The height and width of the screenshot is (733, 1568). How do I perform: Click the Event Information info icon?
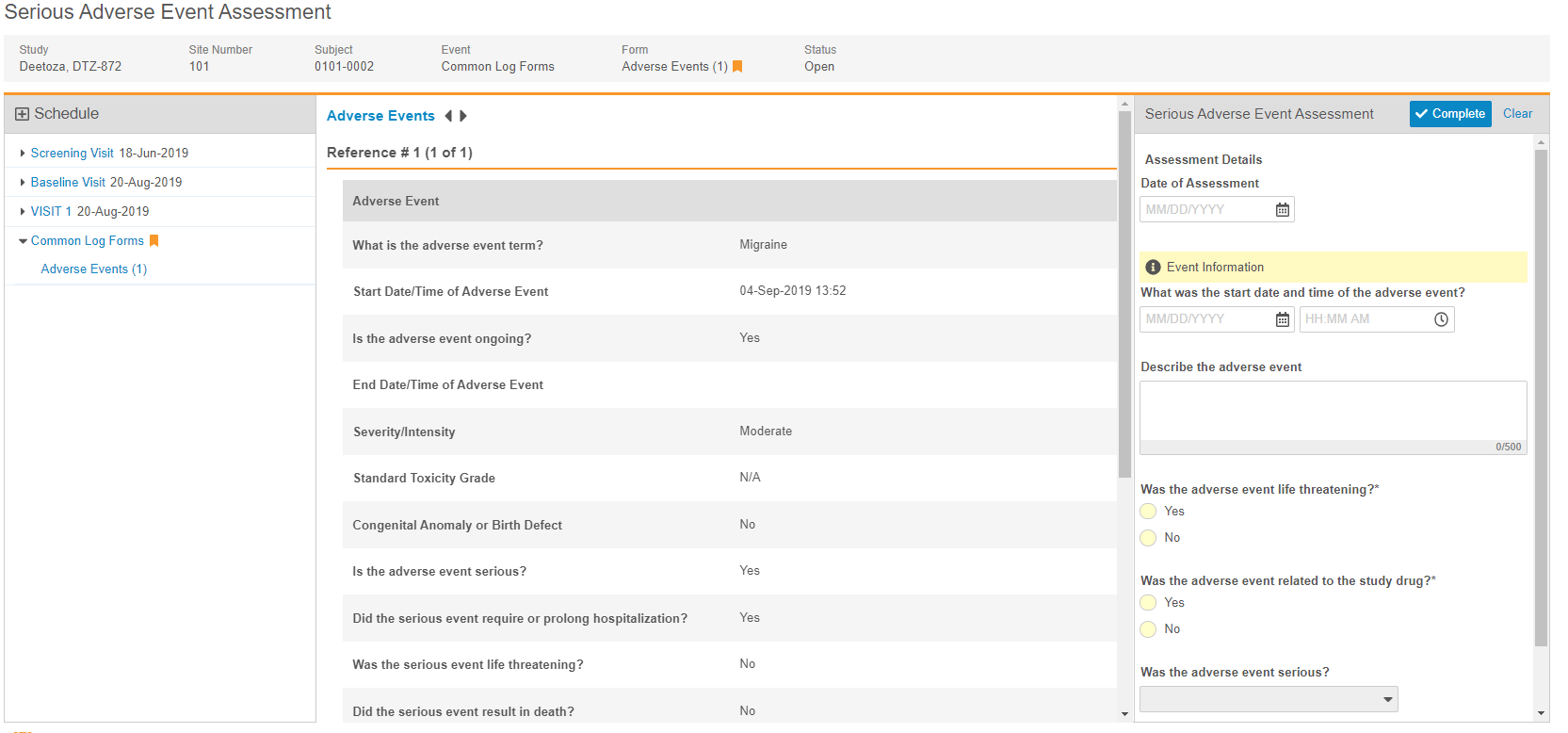pos(1153,268)
